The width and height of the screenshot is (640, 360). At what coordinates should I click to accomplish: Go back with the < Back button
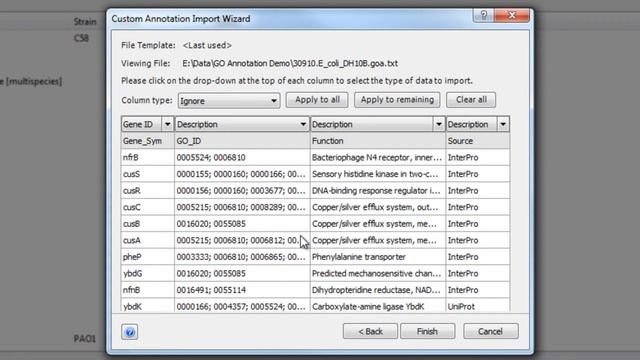click(x=370, y=331)
